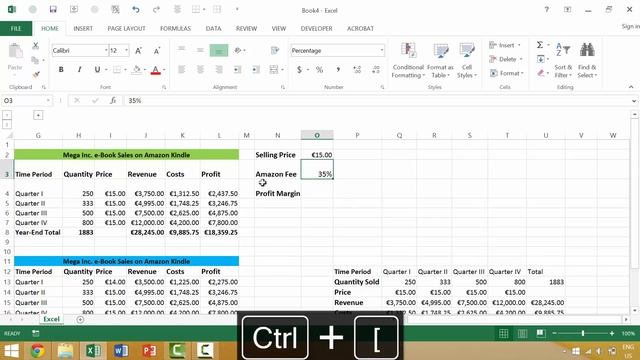
Task: Click Insert Function fx icon
Action: tap(113, 100)
